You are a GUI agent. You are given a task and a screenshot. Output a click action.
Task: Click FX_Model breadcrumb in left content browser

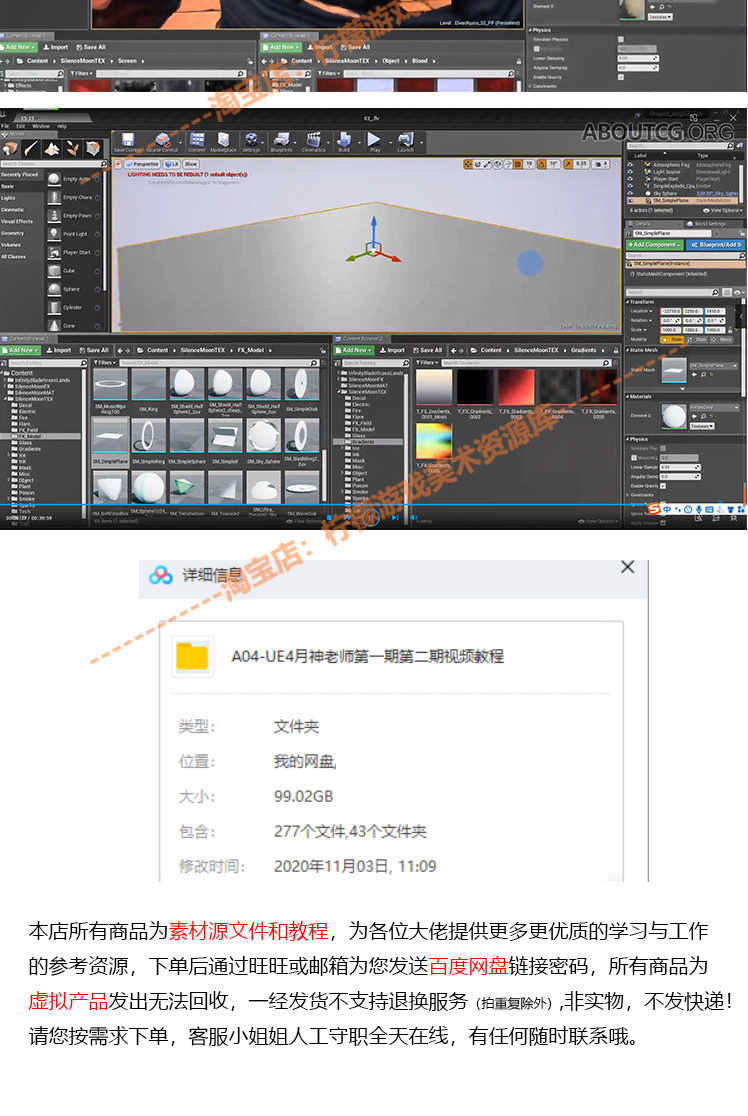251,350
